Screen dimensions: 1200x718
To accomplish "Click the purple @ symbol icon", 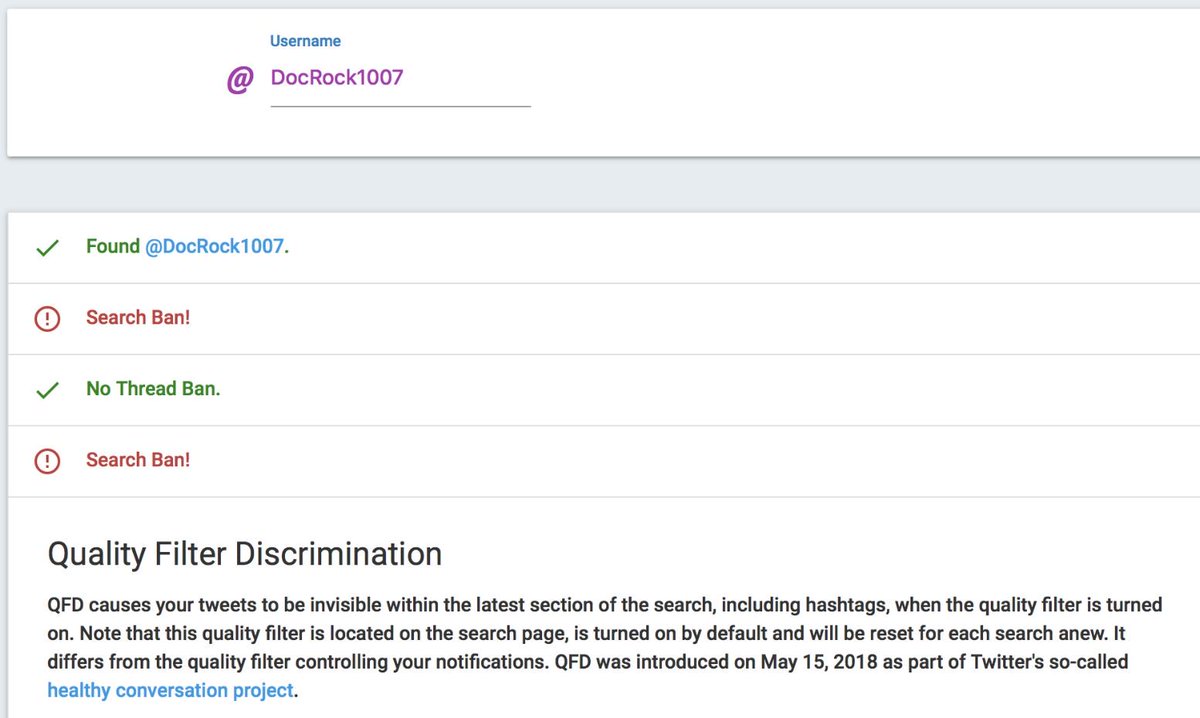I will (239, 79).
